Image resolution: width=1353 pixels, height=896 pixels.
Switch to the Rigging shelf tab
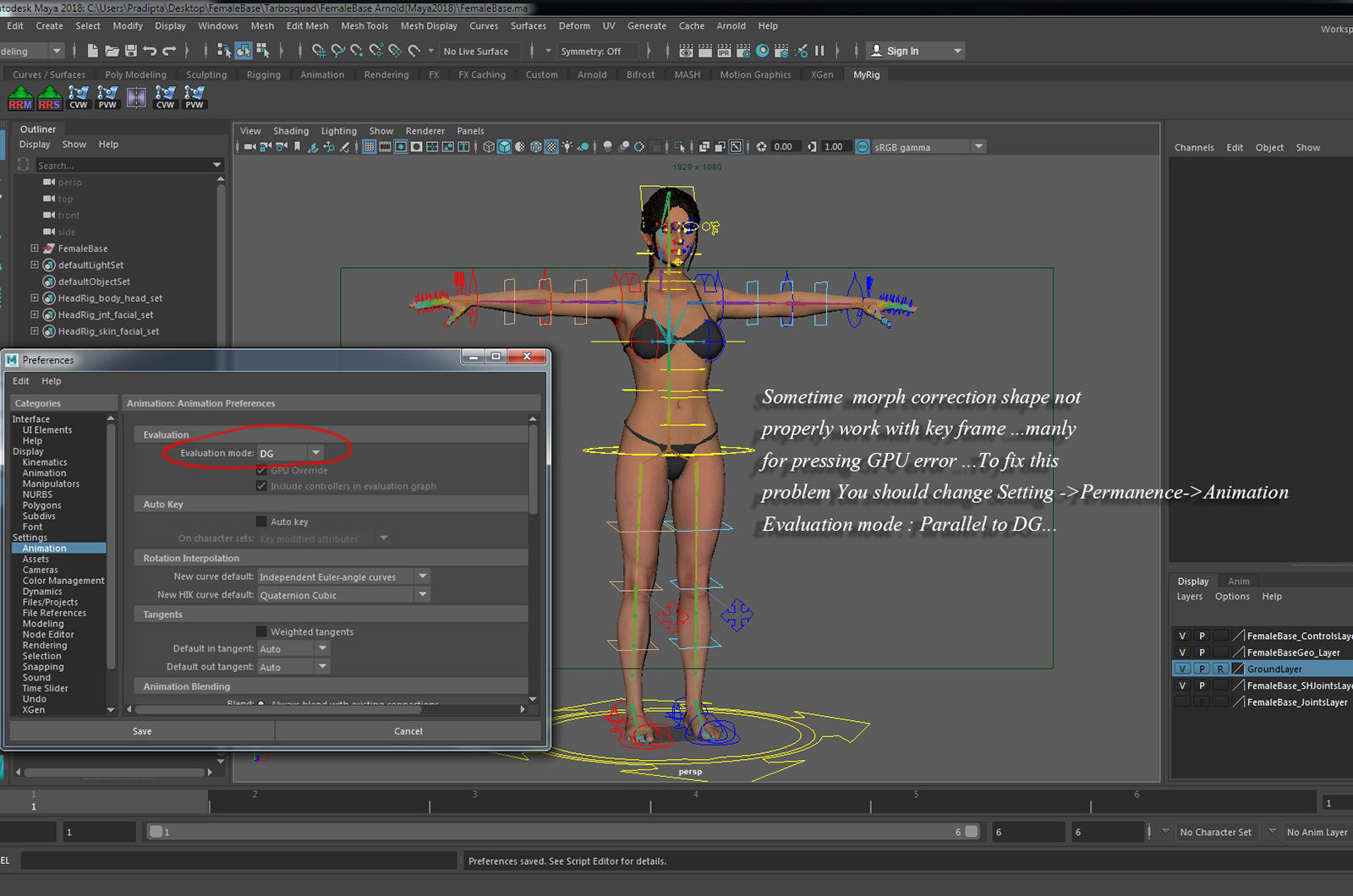pos(264,74)
